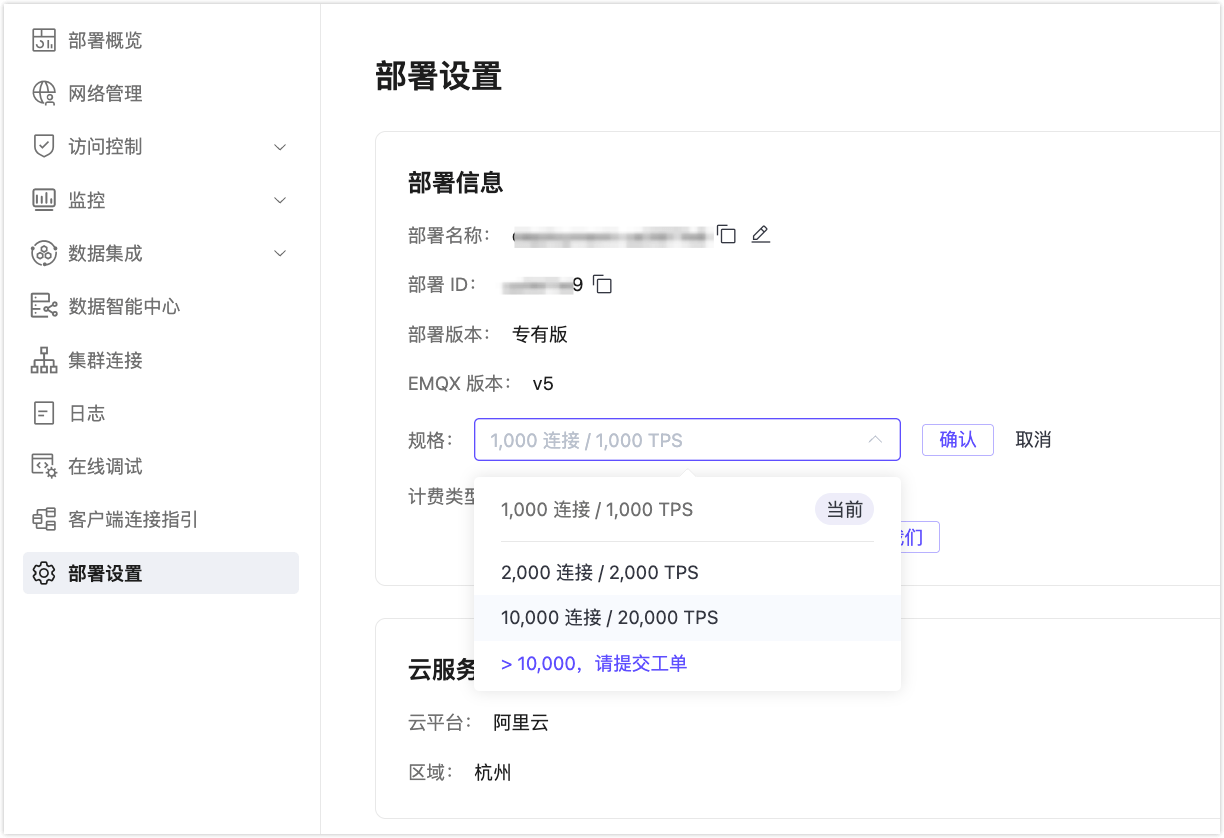The height and width of the screenshot is (838, 1224).
Task: Click the 日志 log icon
Action: click(44, 413)
